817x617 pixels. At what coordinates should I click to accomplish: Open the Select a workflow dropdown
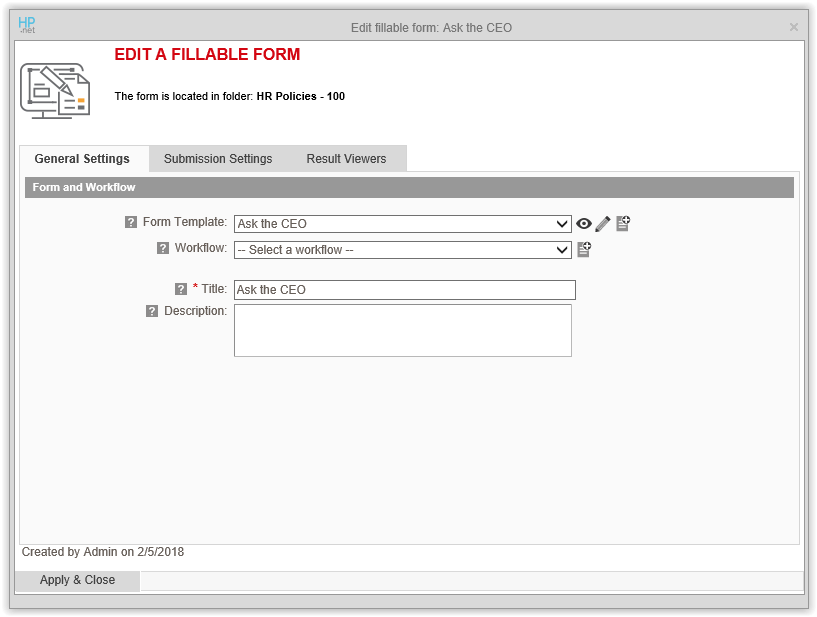[x=403, y=250]
